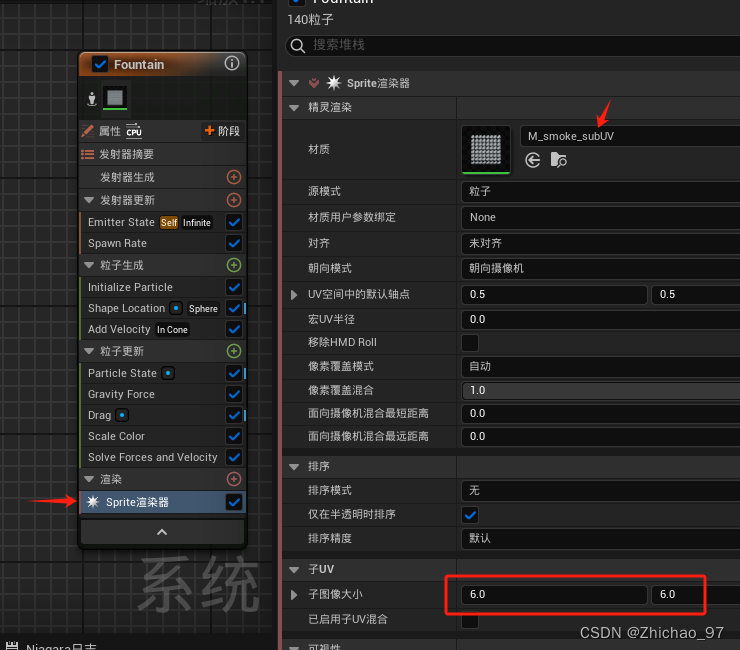Click the Shape Location blue dot icon
The height and width of the screenshot is (650, 740).
[x=176, y=308]
